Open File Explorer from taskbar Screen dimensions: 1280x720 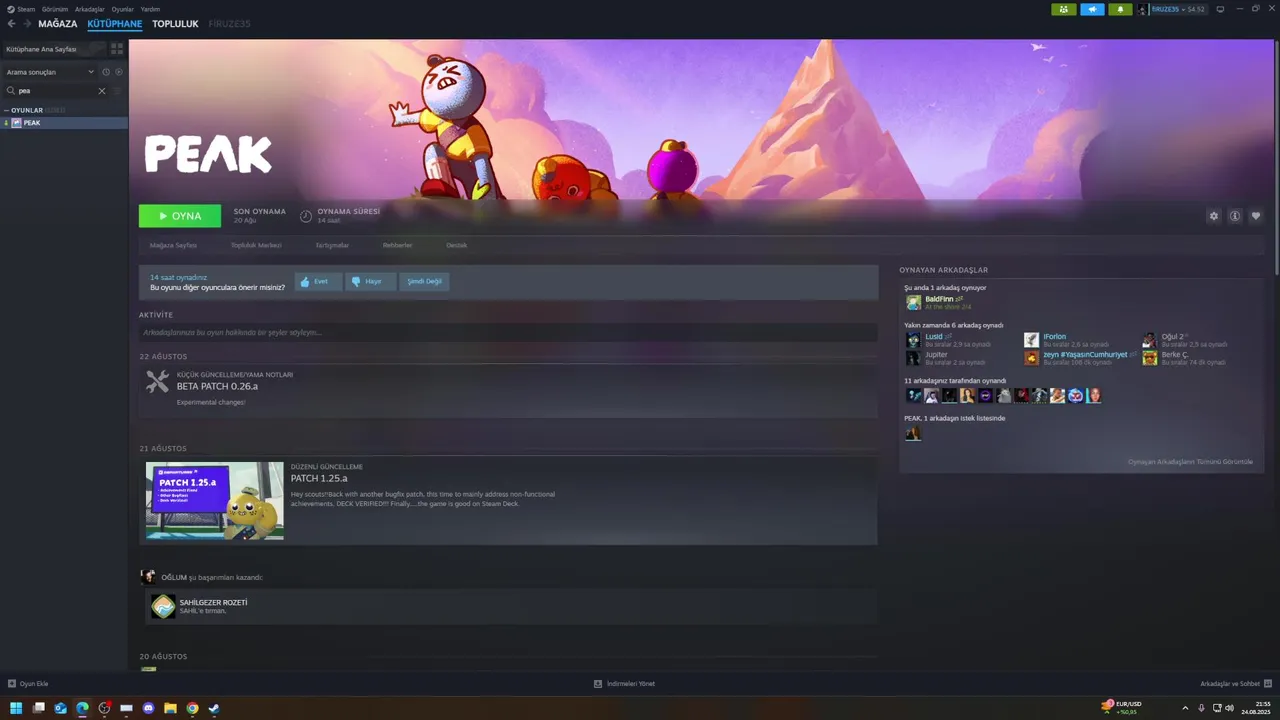pyautogui.click(x=170, y=708)
